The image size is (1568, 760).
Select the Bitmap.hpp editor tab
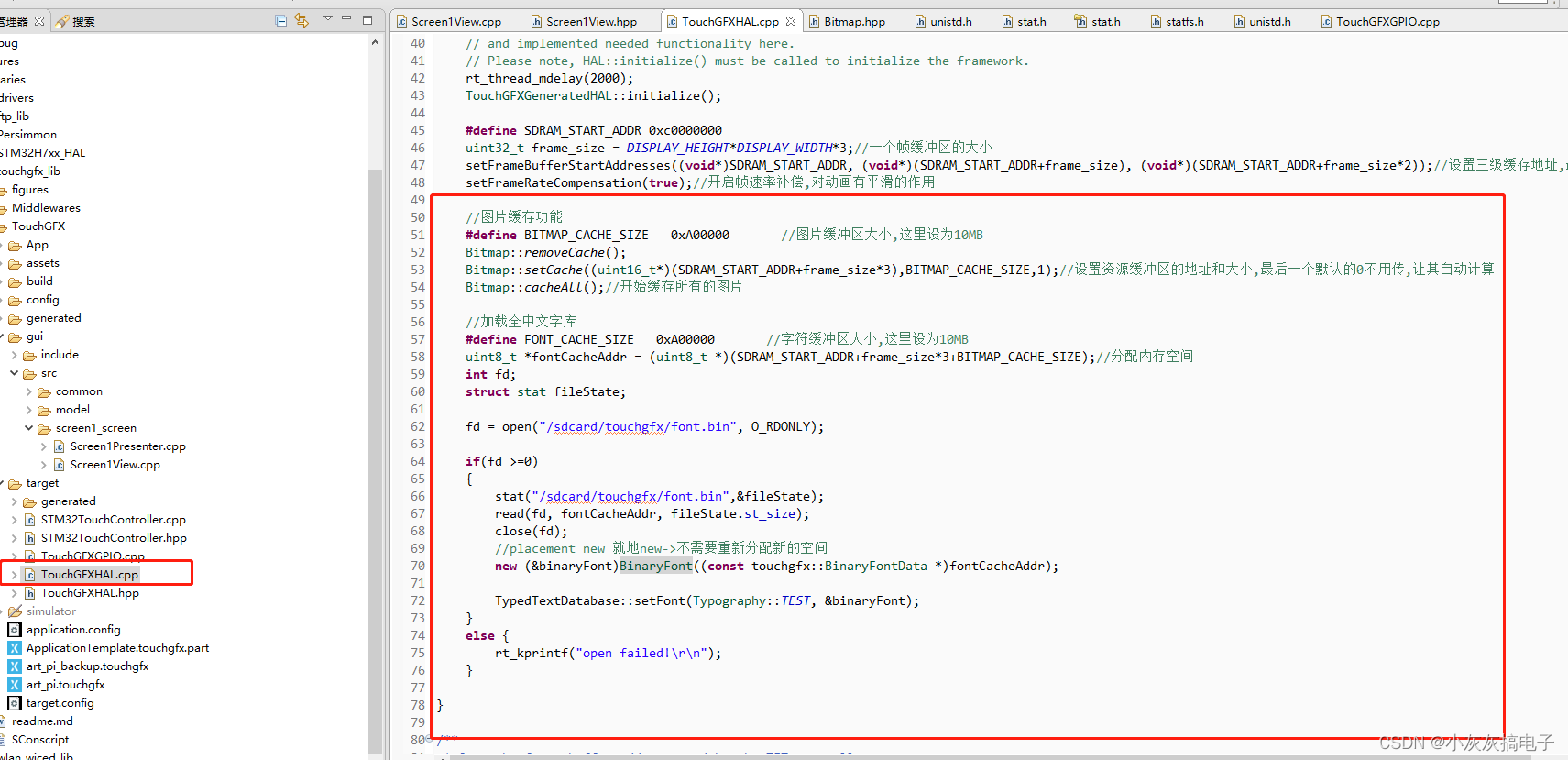point(847,21)
